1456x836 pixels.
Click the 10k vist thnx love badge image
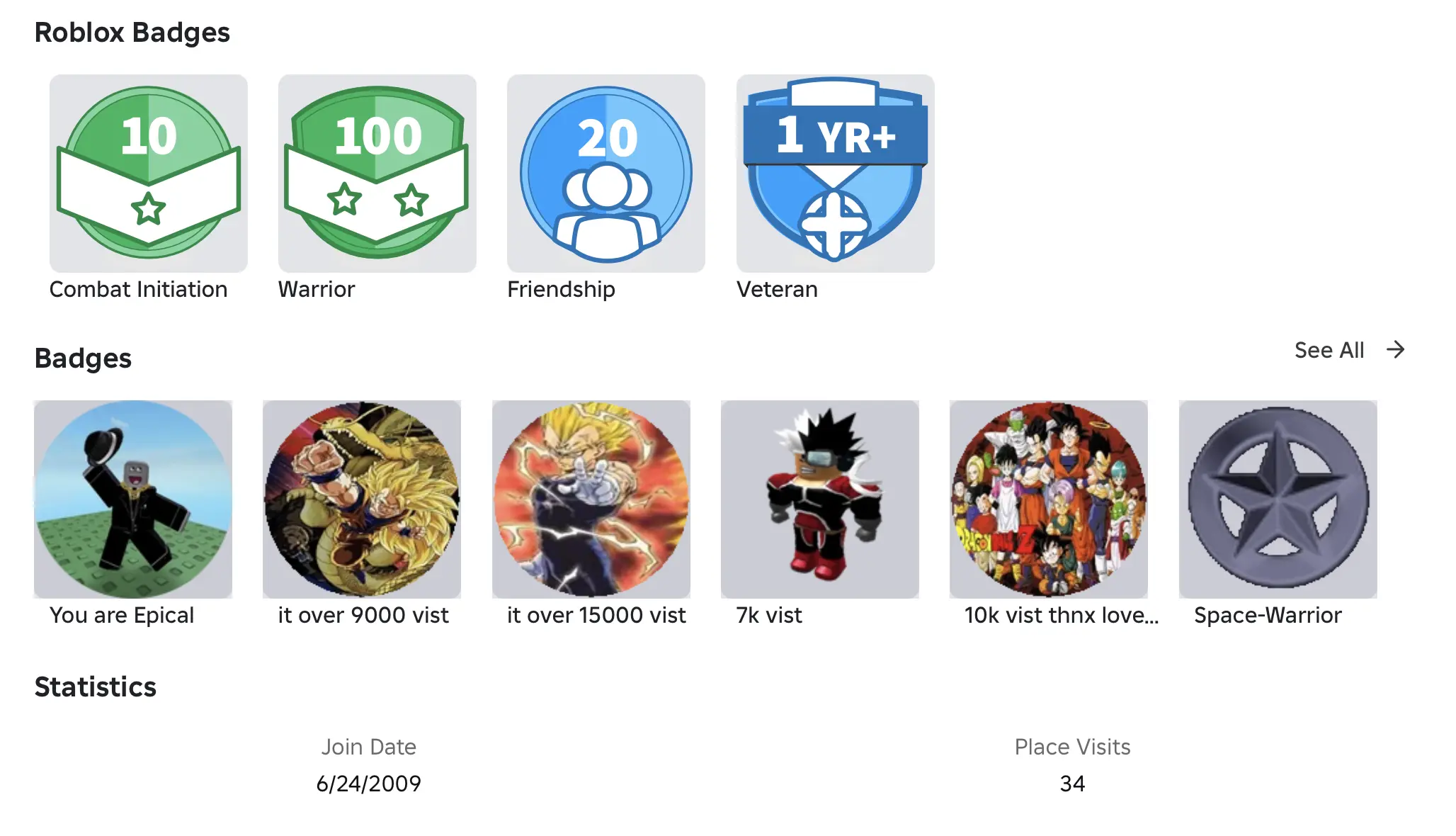click(1048, 499)
